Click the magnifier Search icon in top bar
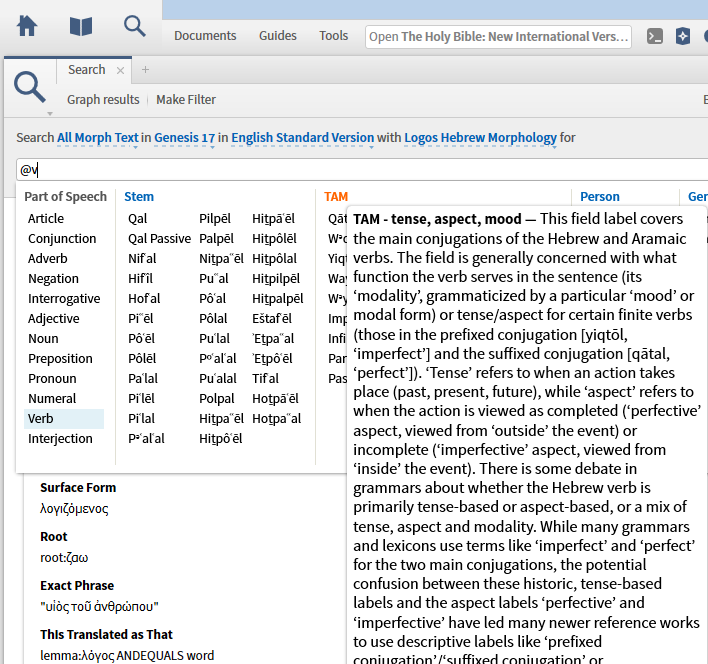This screenshot has width=708, height=664. pyautogui.click(x=135, y=26)
